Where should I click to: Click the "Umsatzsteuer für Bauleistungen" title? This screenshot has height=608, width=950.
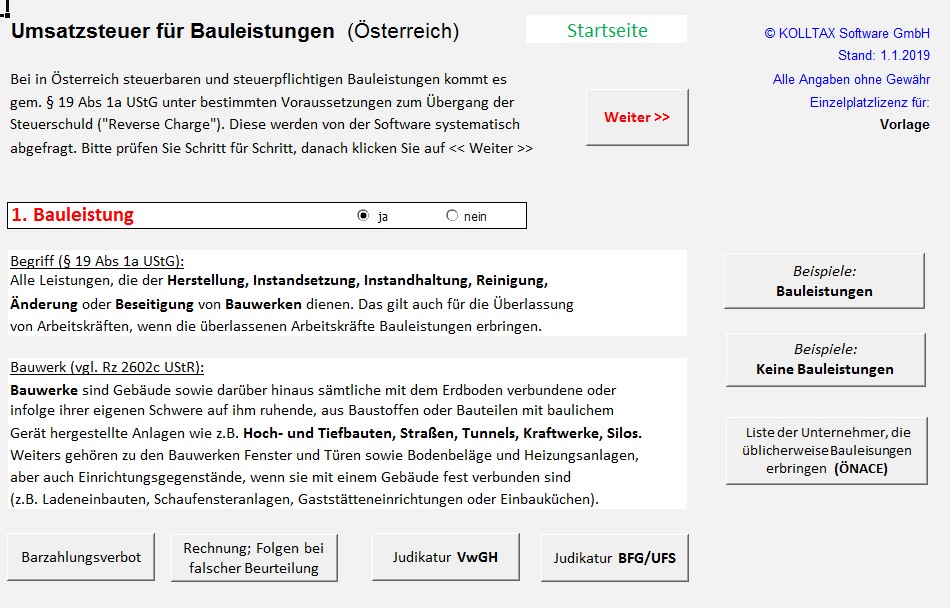point(173,31)
